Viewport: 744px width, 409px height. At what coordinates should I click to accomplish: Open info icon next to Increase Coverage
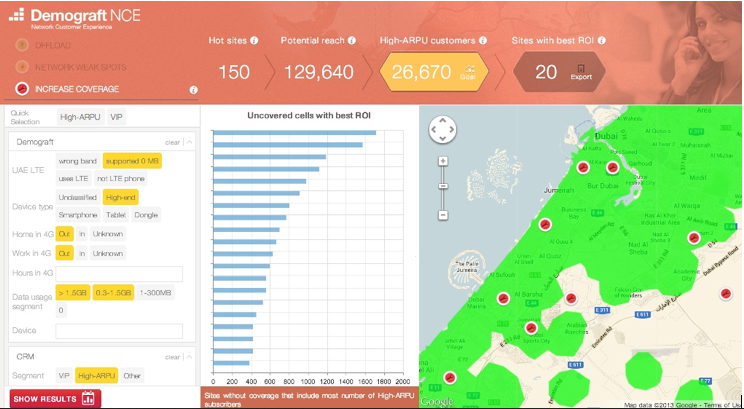[193, 89]
